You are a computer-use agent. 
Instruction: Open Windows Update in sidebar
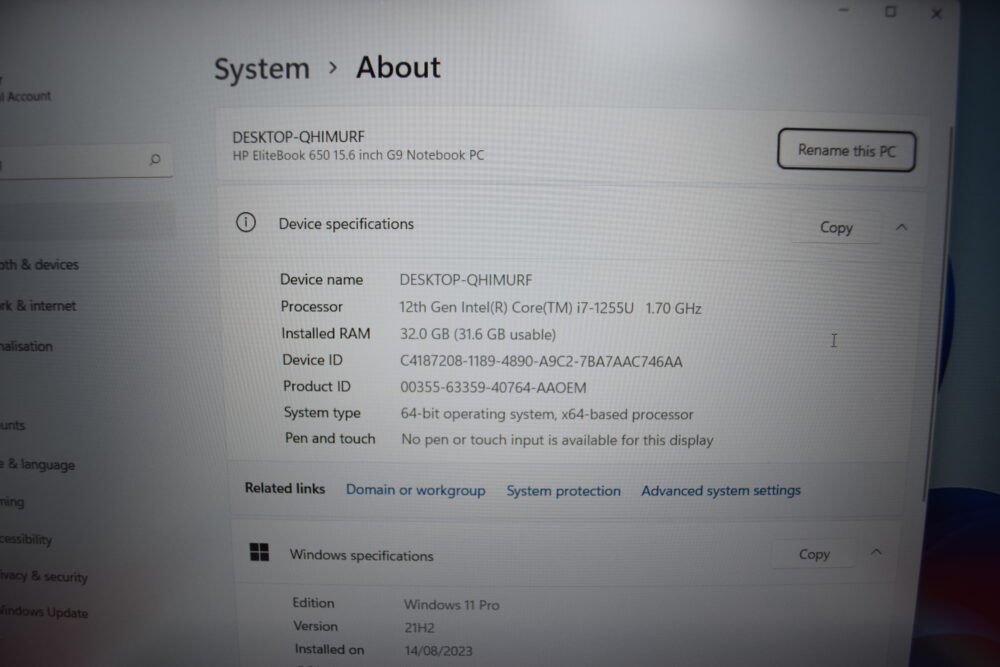[x=44, y=612]
